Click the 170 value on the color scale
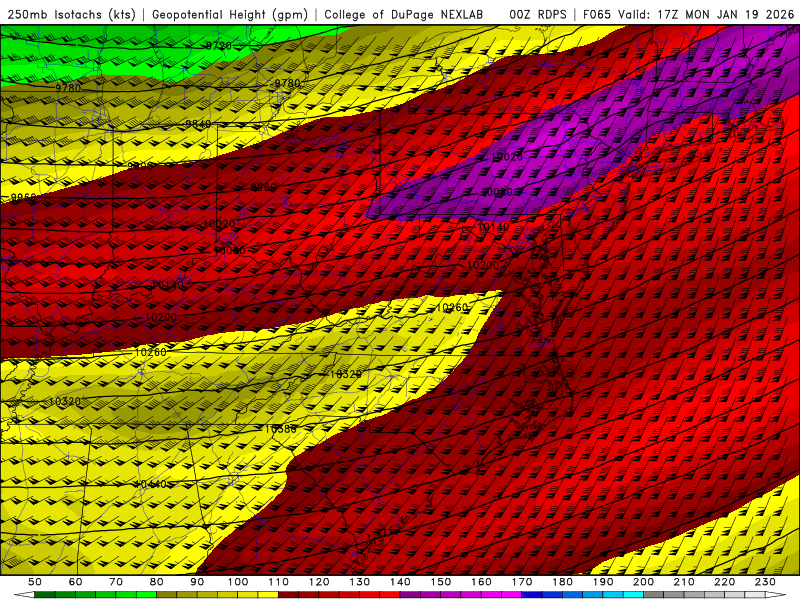800x600 pixels. (521, 582)
